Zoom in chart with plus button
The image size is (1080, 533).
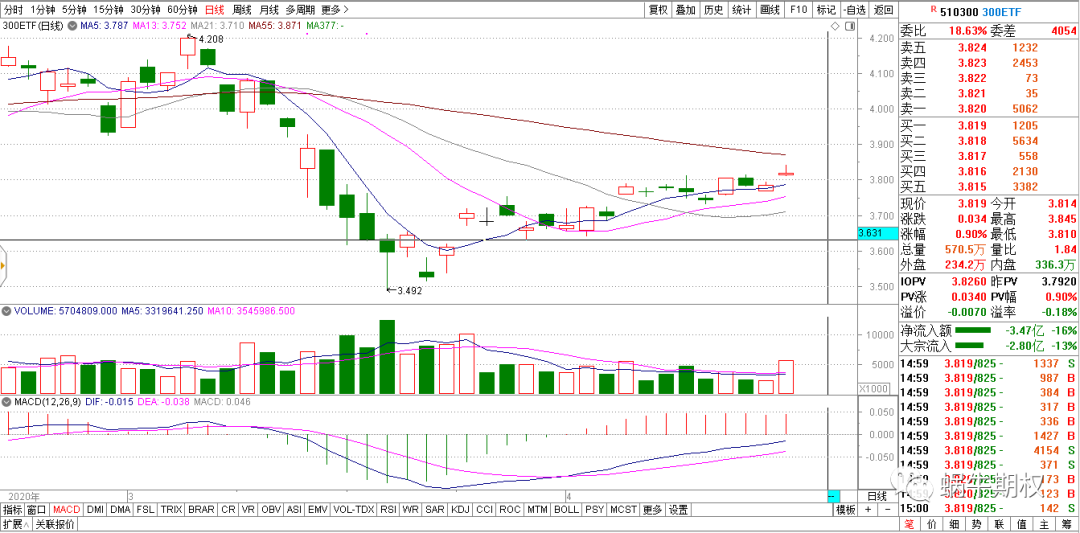pyautogui.click(x=868, y=510)
